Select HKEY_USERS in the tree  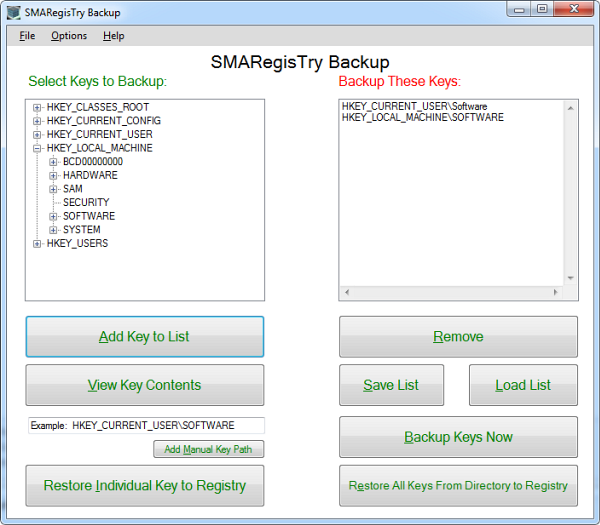pos(77,243)
